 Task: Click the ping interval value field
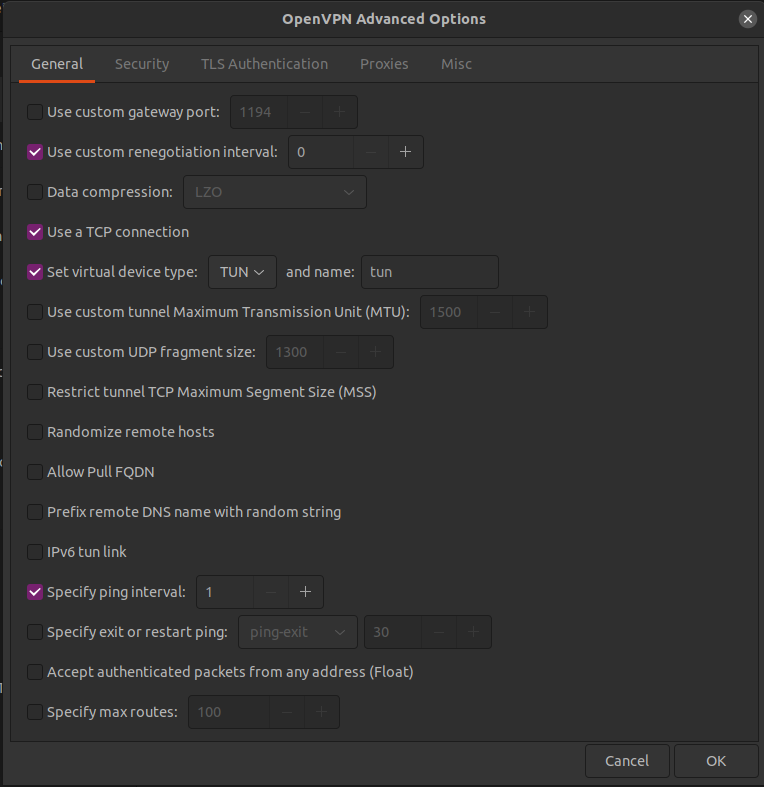tap(225, 592)
